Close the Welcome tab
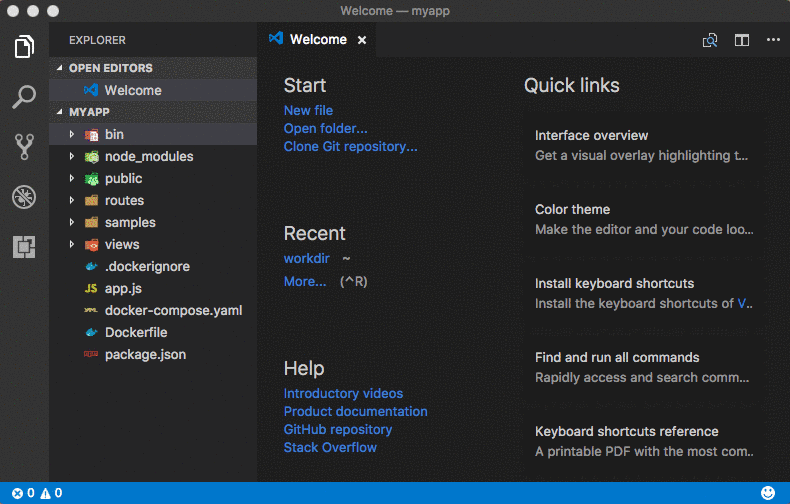 [x=362, y=40]
